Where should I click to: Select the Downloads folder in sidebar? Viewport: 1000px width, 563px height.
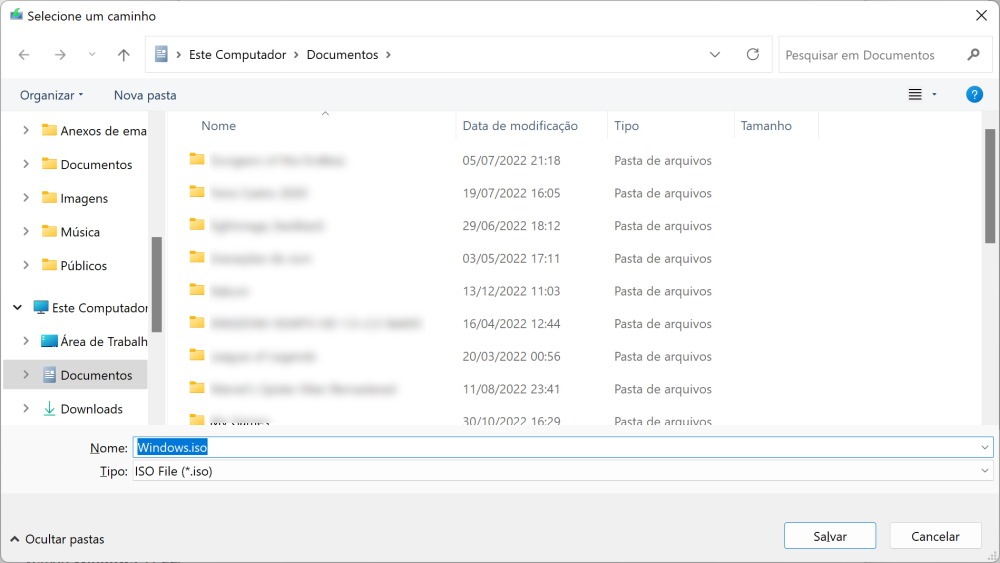(91, 409)
